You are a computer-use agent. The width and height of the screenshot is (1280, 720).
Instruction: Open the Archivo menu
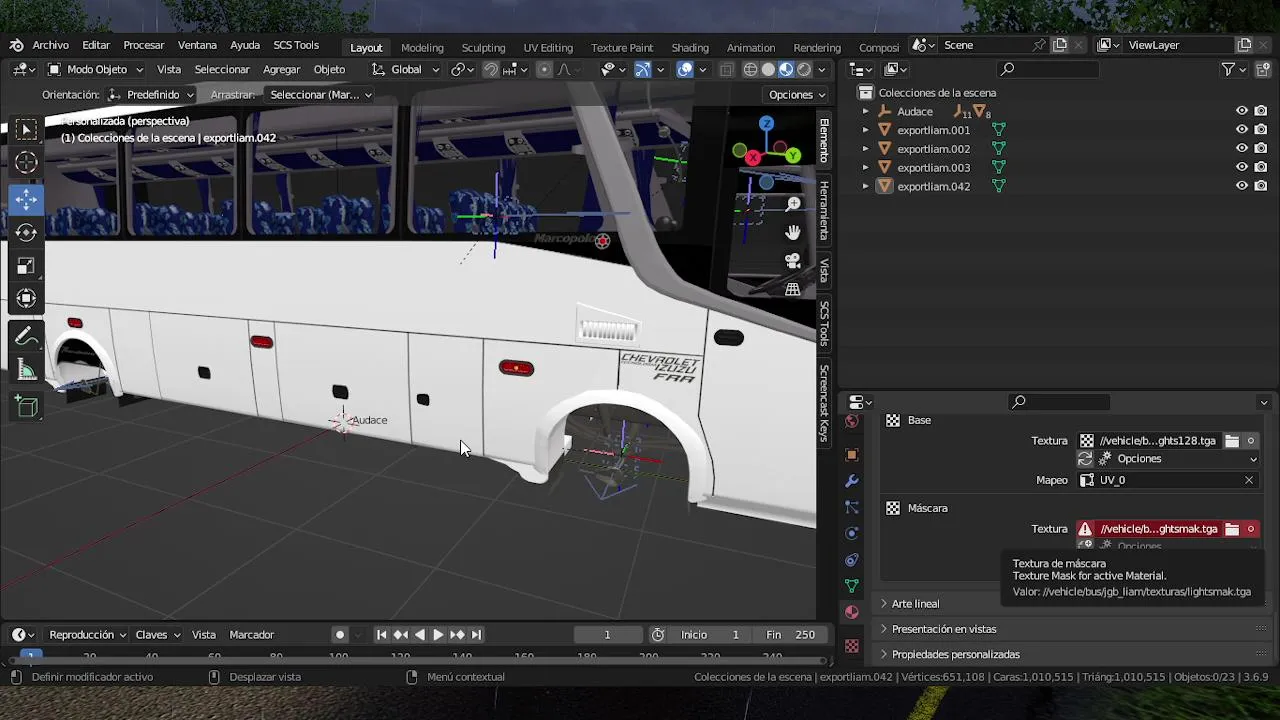(x=50, y=45)
